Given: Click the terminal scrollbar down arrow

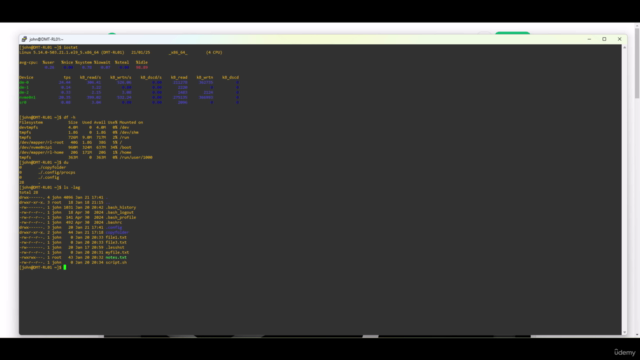Looking at the screenshot, I should [624, 332].
